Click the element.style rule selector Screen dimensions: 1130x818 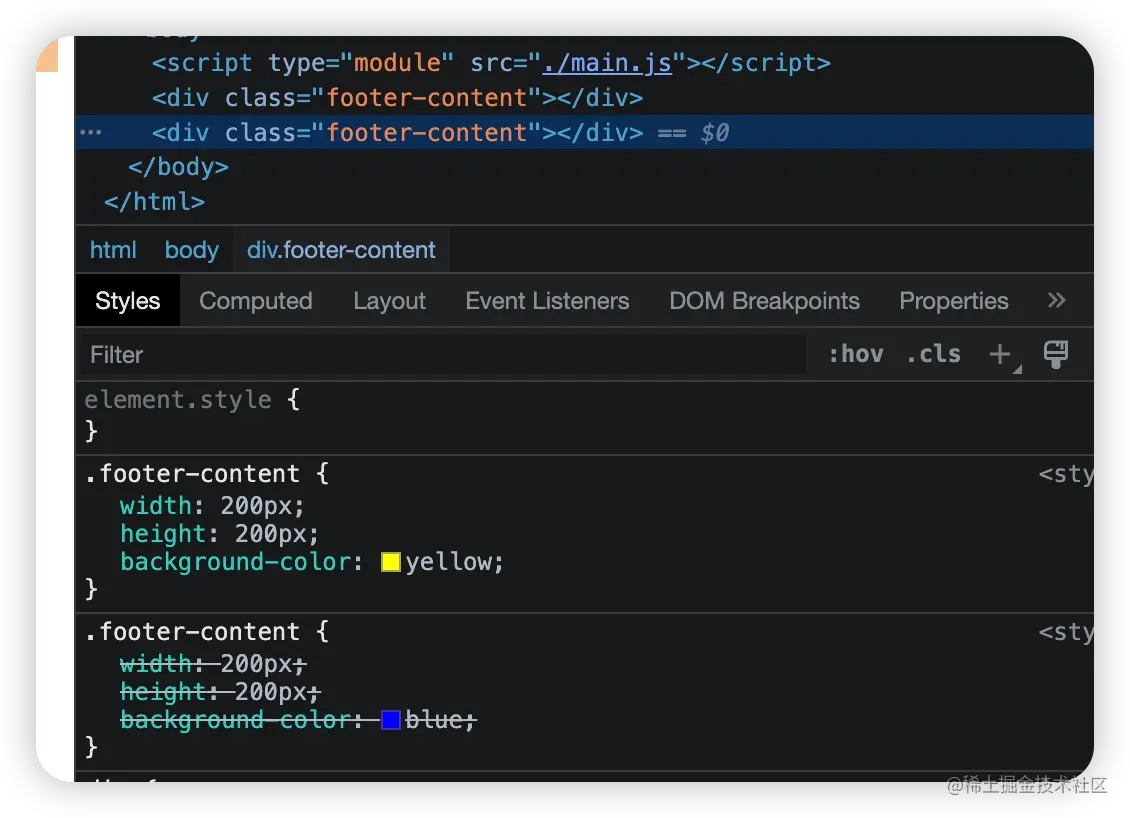coord(178,400)
